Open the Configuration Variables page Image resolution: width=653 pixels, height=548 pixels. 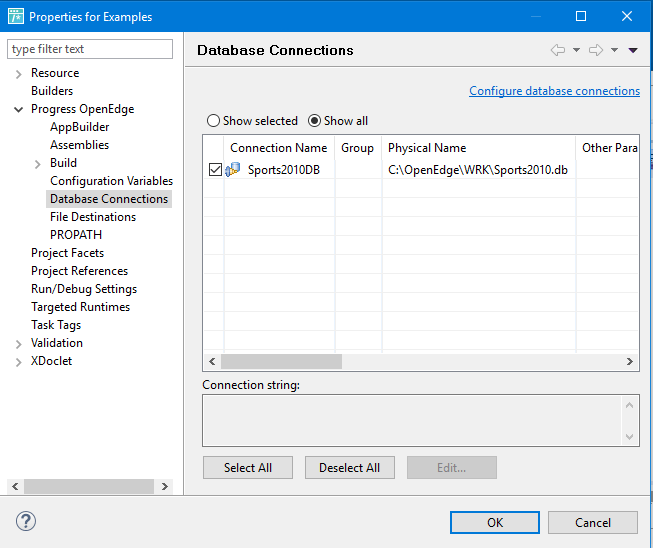click(x=111, y=181)
